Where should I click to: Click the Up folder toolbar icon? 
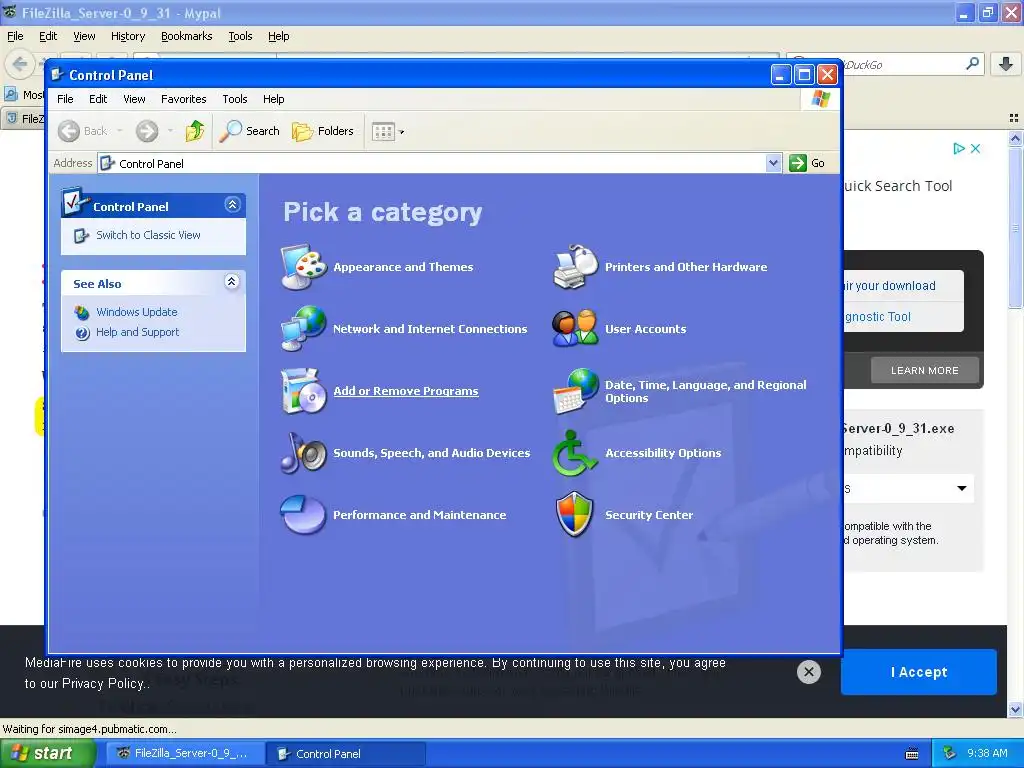[195, 131]
